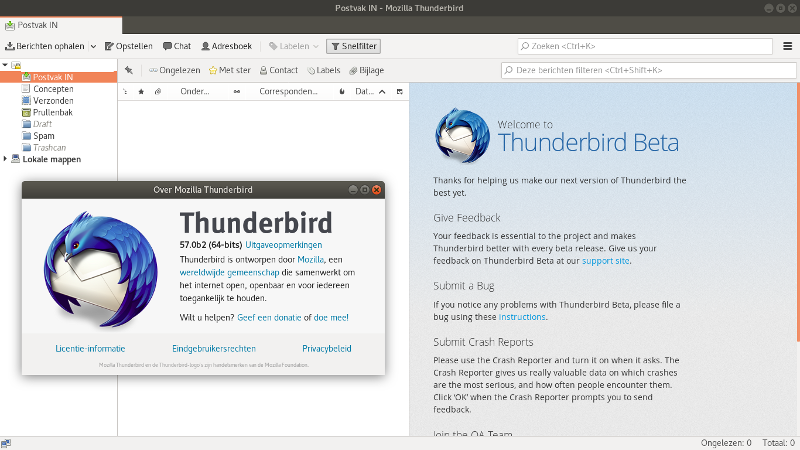
Task: Click the 'Totaal: 0' status text
Action: coord(779,443)
